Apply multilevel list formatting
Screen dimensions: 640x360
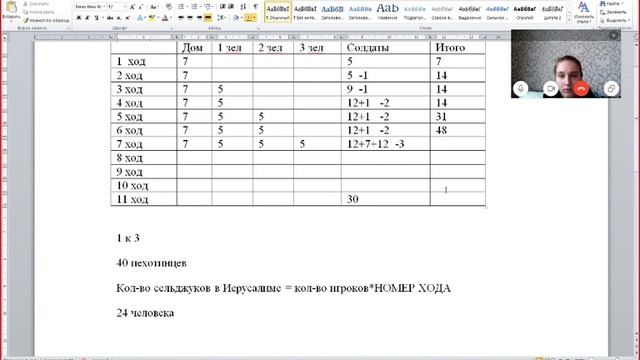click(x=209, y=7)
